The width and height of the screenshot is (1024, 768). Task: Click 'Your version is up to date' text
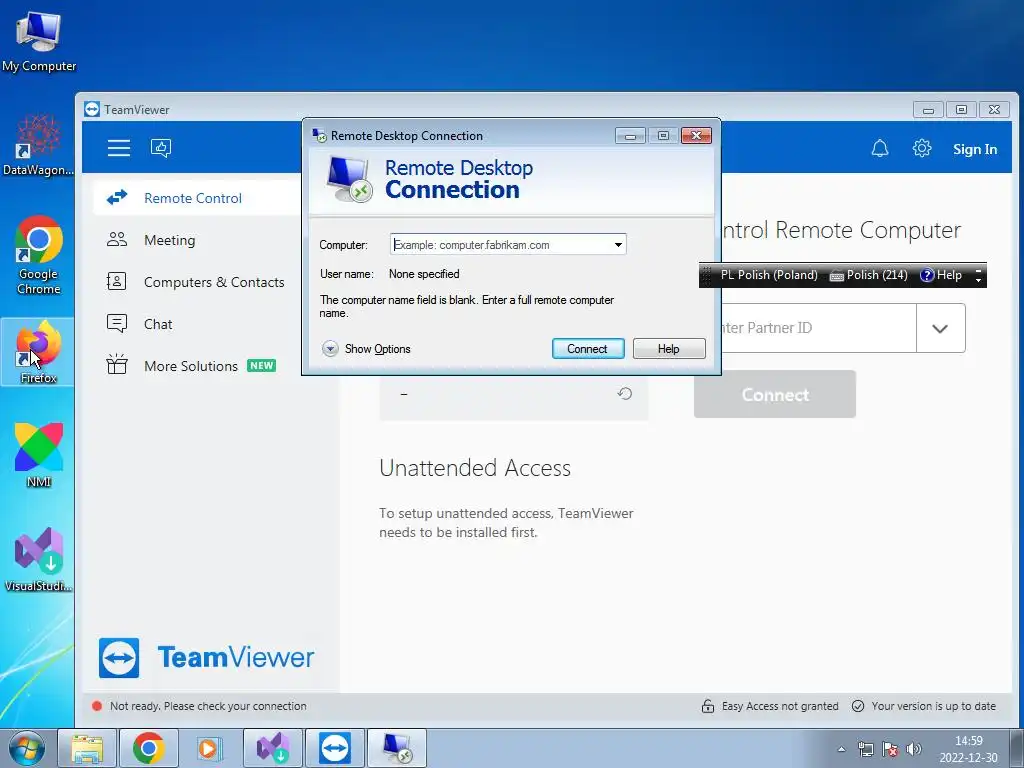coord(933,706)
